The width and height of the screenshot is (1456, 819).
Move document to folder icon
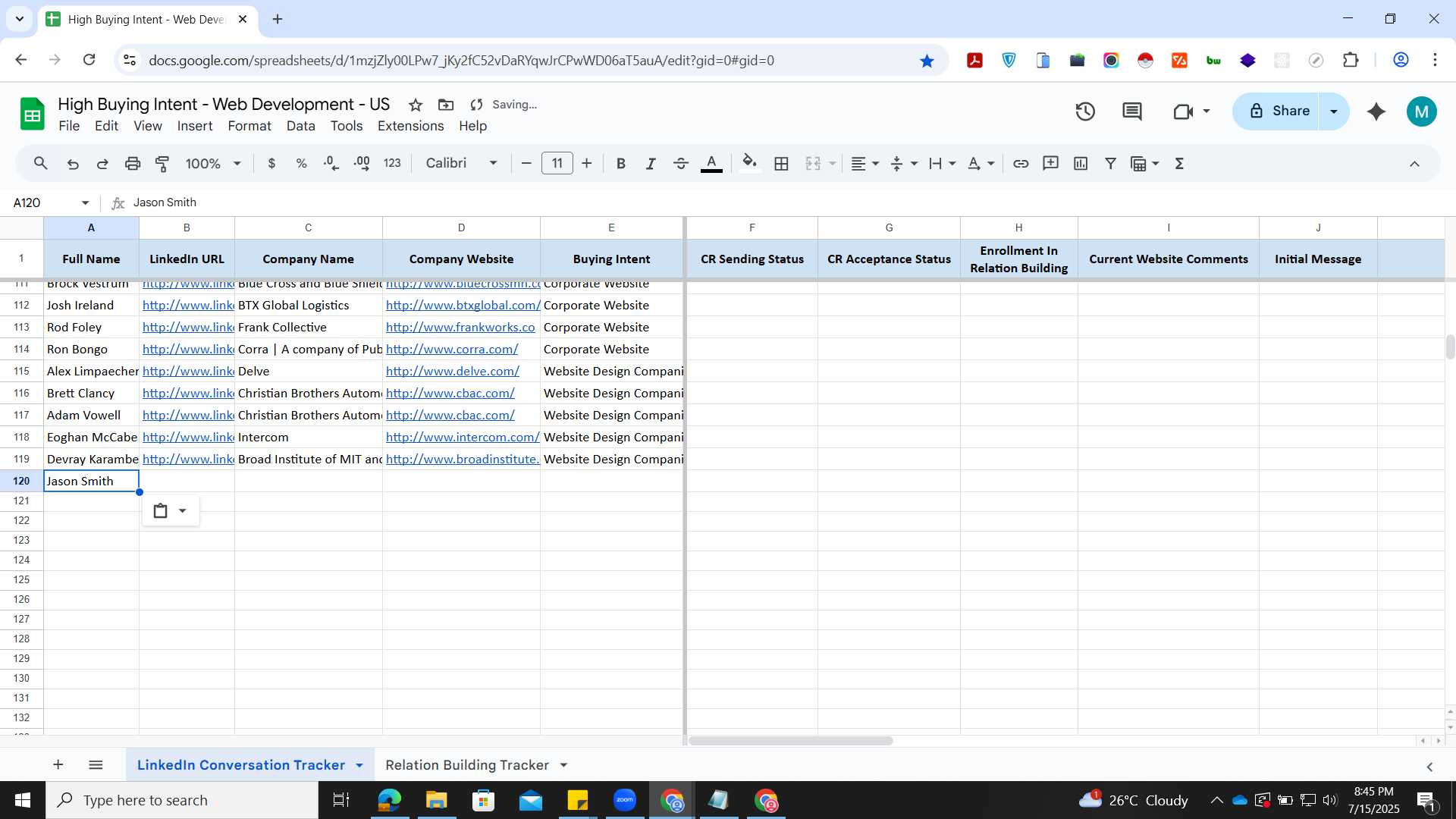(446, 105)
